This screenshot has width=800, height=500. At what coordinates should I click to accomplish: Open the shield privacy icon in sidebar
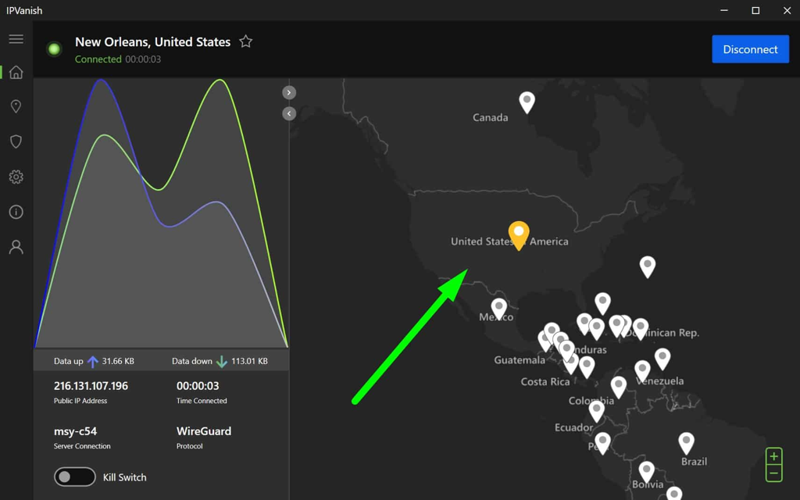pyautogui.click(x=16, y=142)
